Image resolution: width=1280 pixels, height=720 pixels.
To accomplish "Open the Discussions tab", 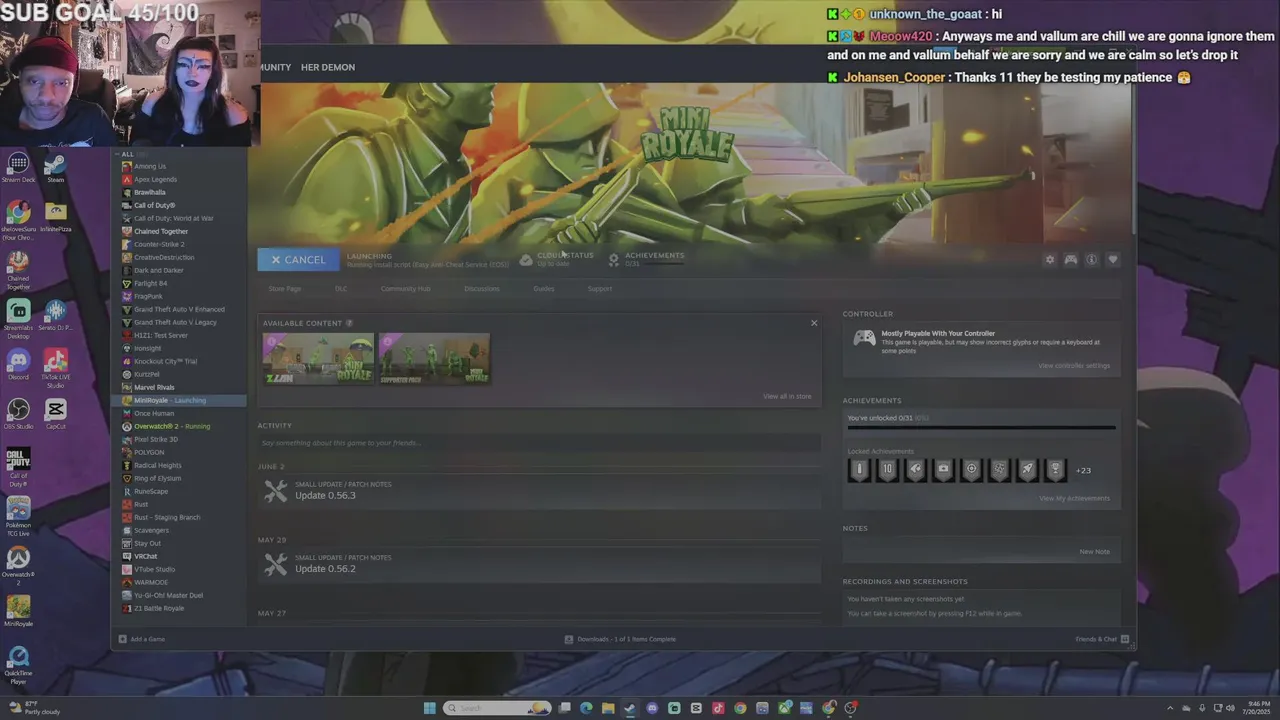I will pyautogui.click(x=482, y=289).
